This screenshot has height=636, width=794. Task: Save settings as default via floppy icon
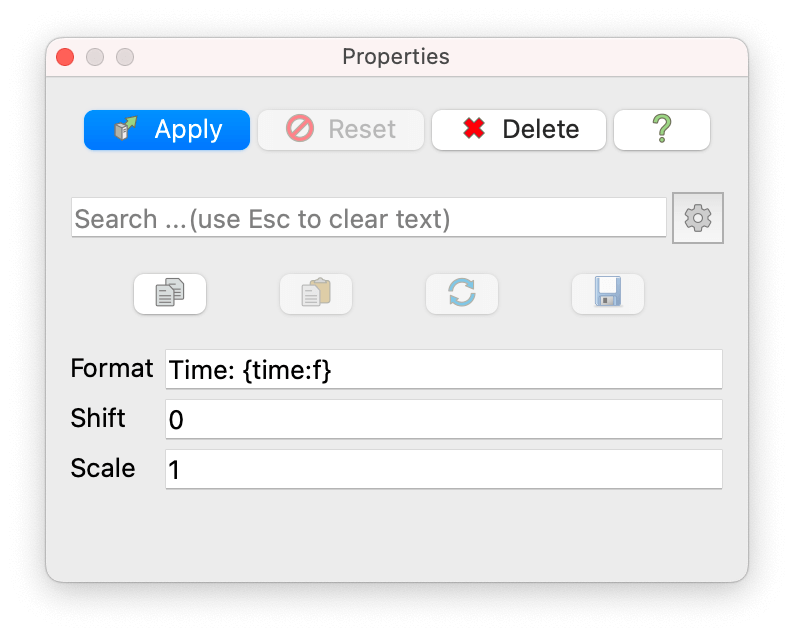click(x=608, y=293)
